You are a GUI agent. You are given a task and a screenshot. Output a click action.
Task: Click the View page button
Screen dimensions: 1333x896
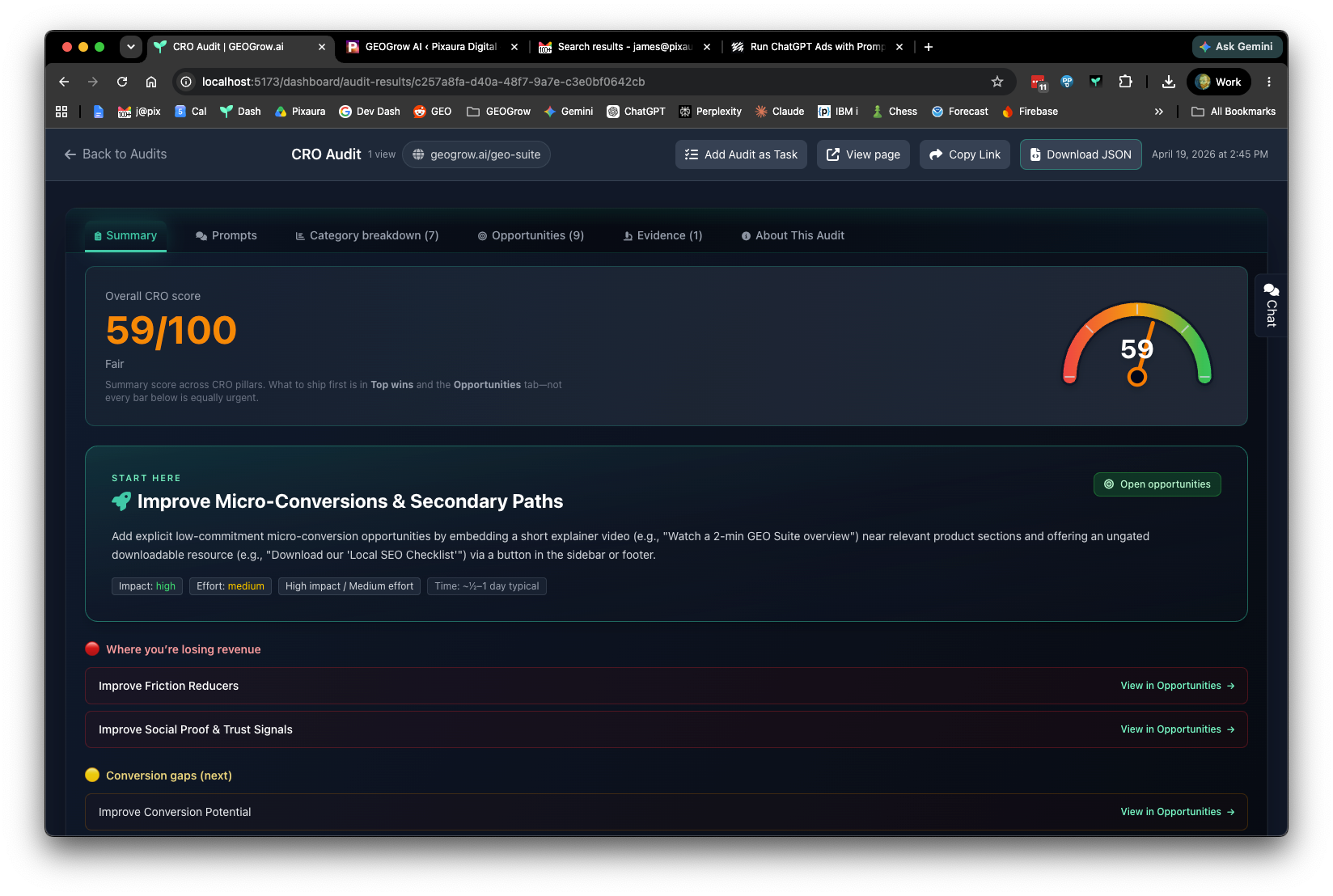(x=863, y=154)
